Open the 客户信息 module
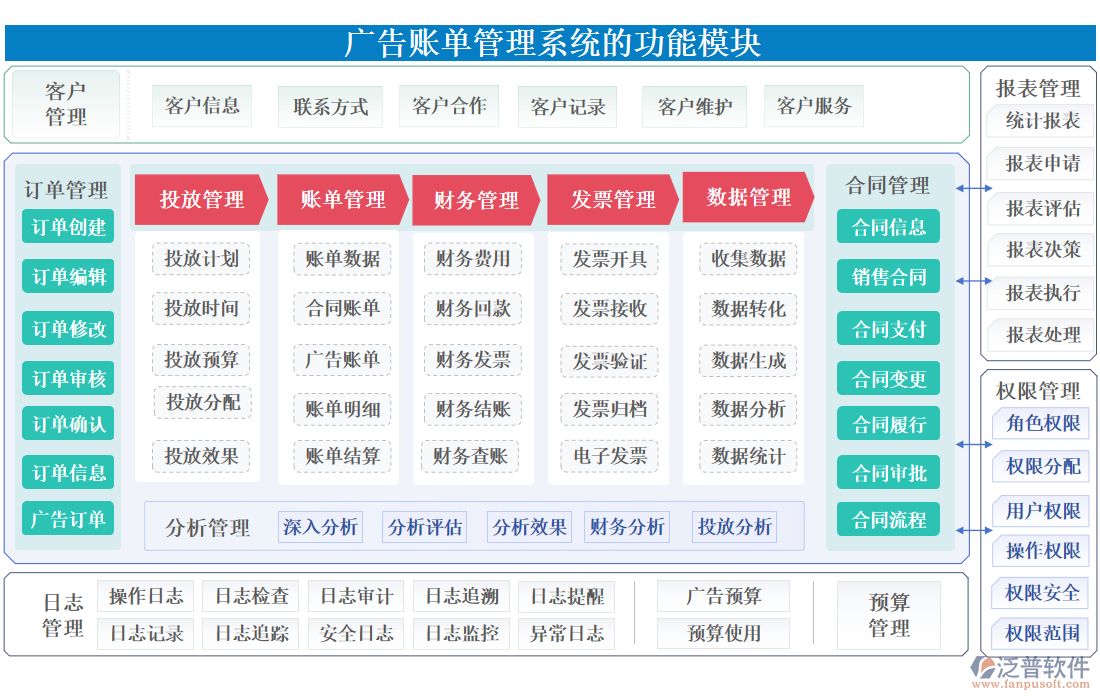 point(204,106)
